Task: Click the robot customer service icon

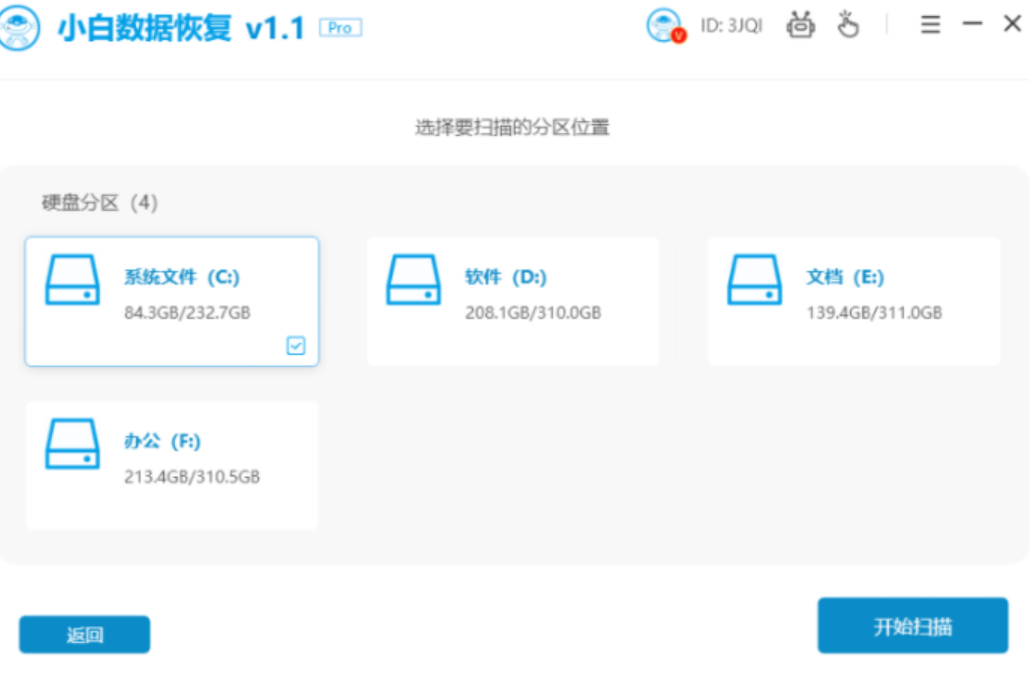Action: click(x=800, y=26)
